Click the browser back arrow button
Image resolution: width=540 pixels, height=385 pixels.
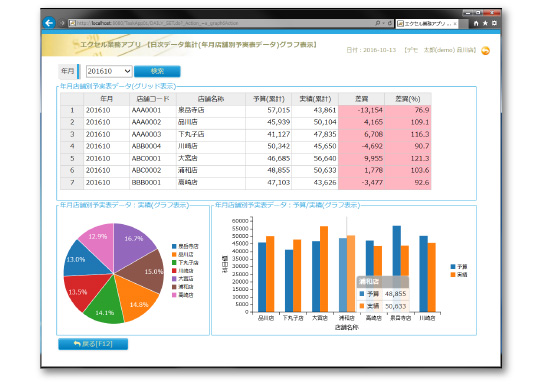(49, 23)
